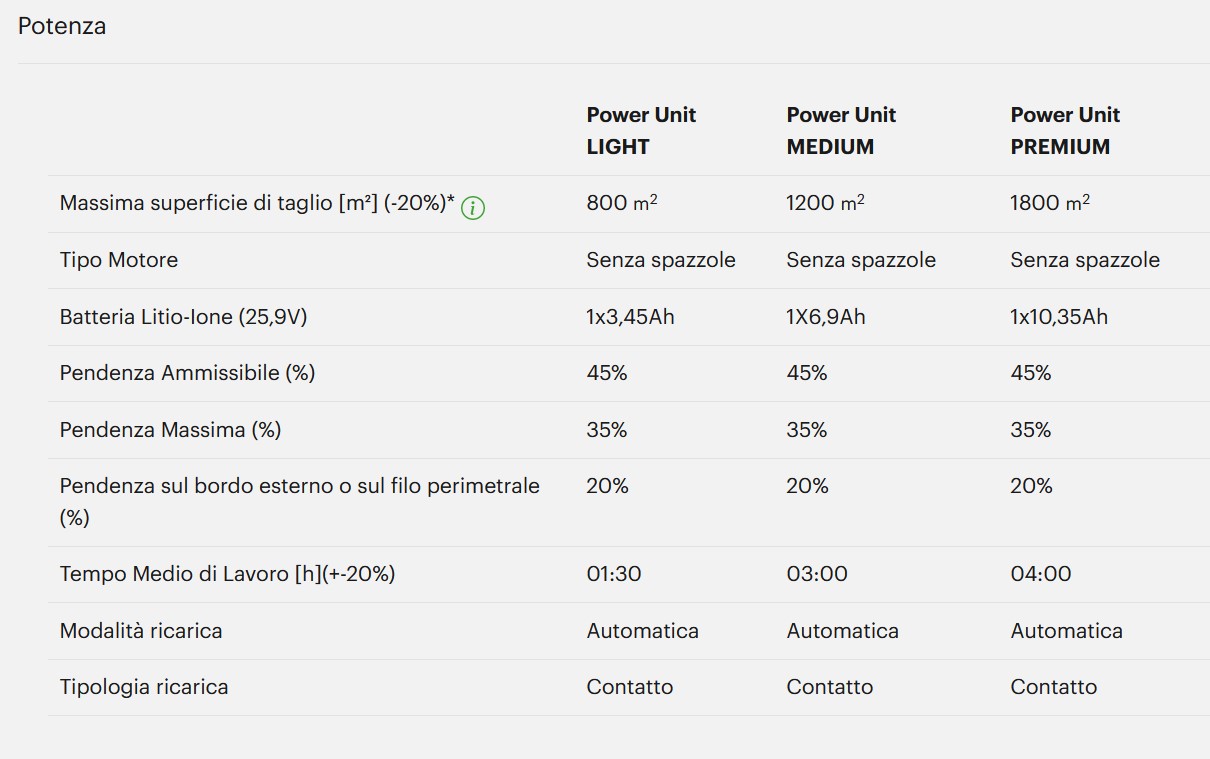Click the Batteria Litio-Ione (25,9V) label

coord(183,317)
